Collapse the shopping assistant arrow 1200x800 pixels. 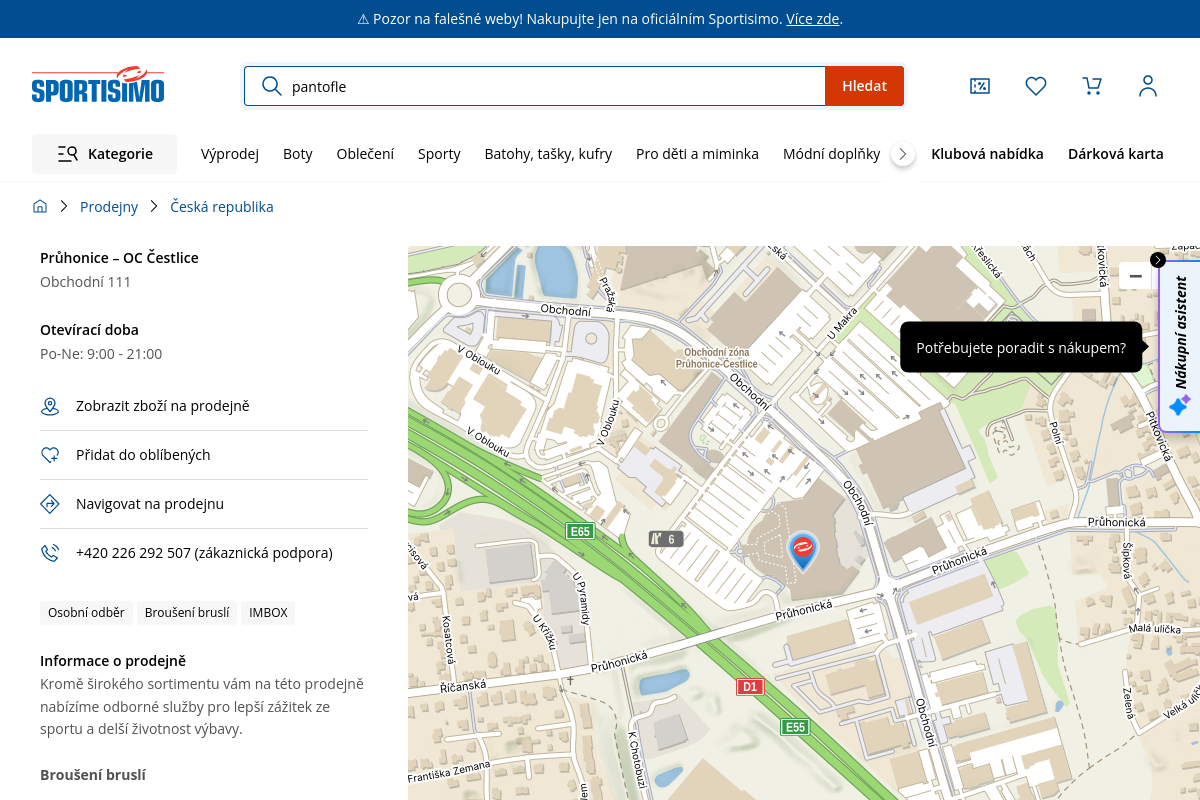[1158, 260]
